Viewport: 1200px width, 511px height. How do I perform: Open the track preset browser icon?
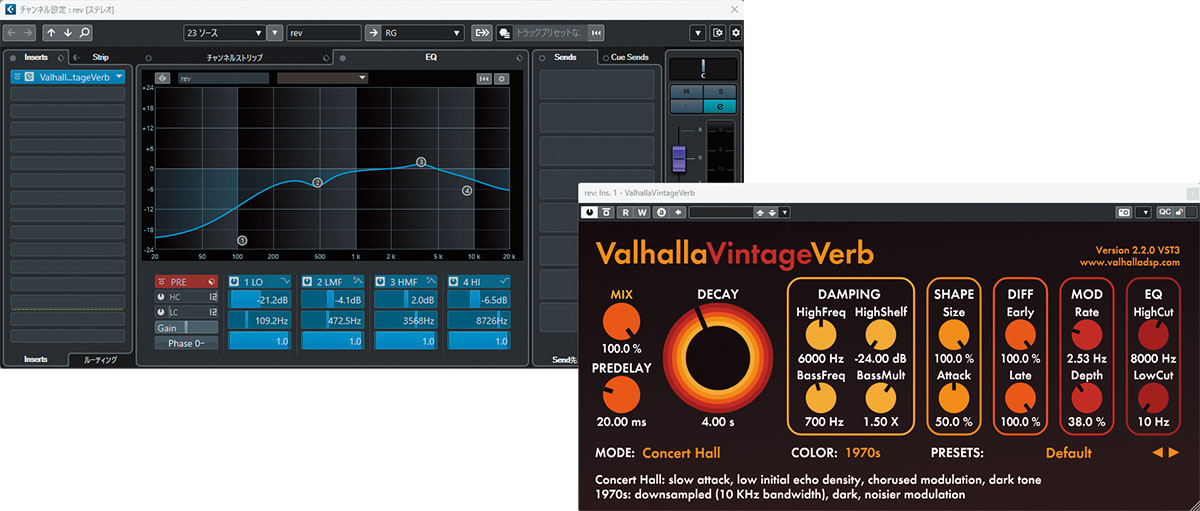pos(504,33)
